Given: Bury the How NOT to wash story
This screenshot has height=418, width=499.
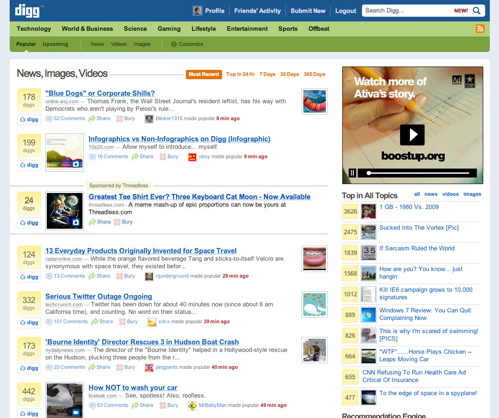Looking at the screenshot, I should [169, 405].
